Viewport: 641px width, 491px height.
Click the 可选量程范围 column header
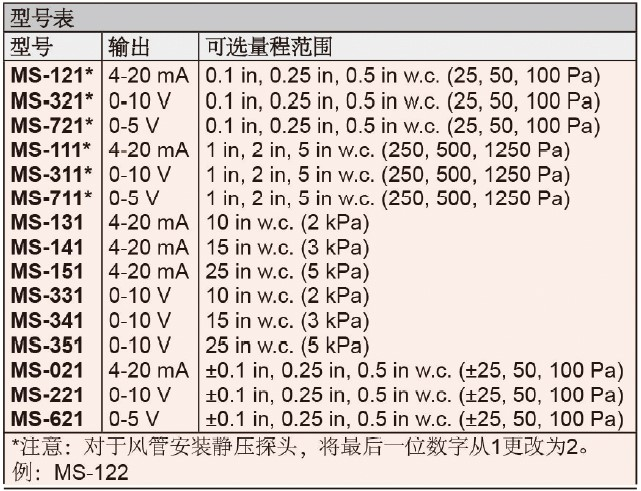pos(269,47)
